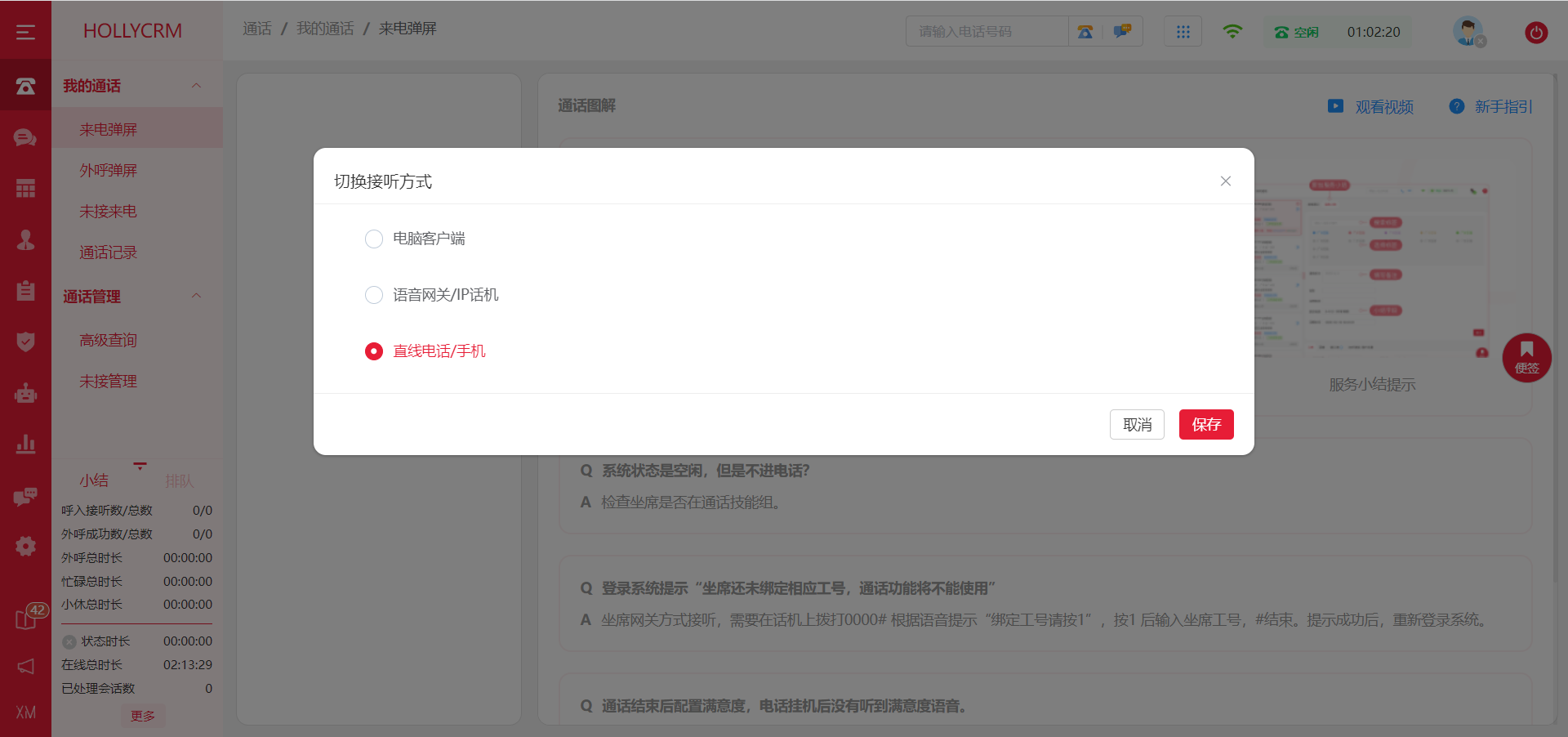The image size is (1568, 737).
Task: Select the 直线电话/手机 radio option
Action: pos(374,351)
